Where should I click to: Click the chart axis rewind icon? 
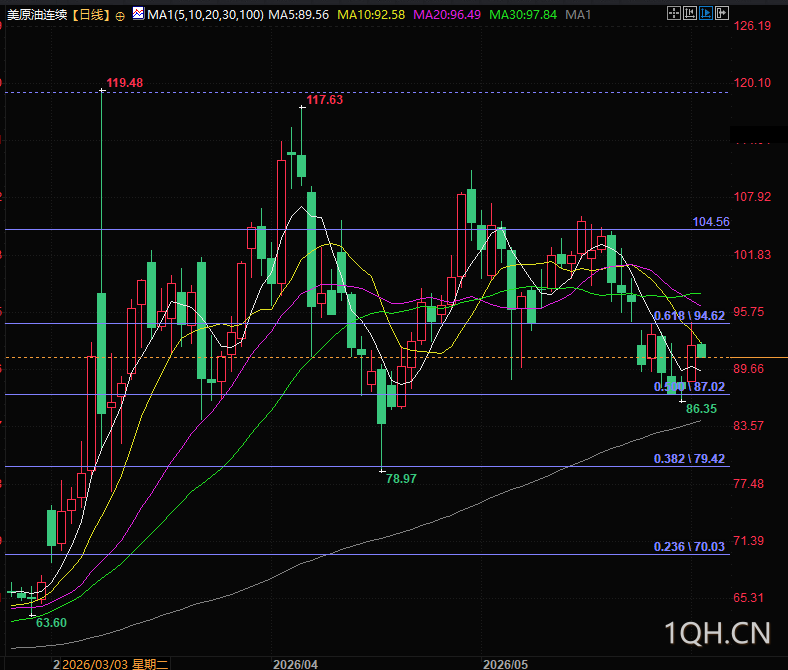pos(690,13)
